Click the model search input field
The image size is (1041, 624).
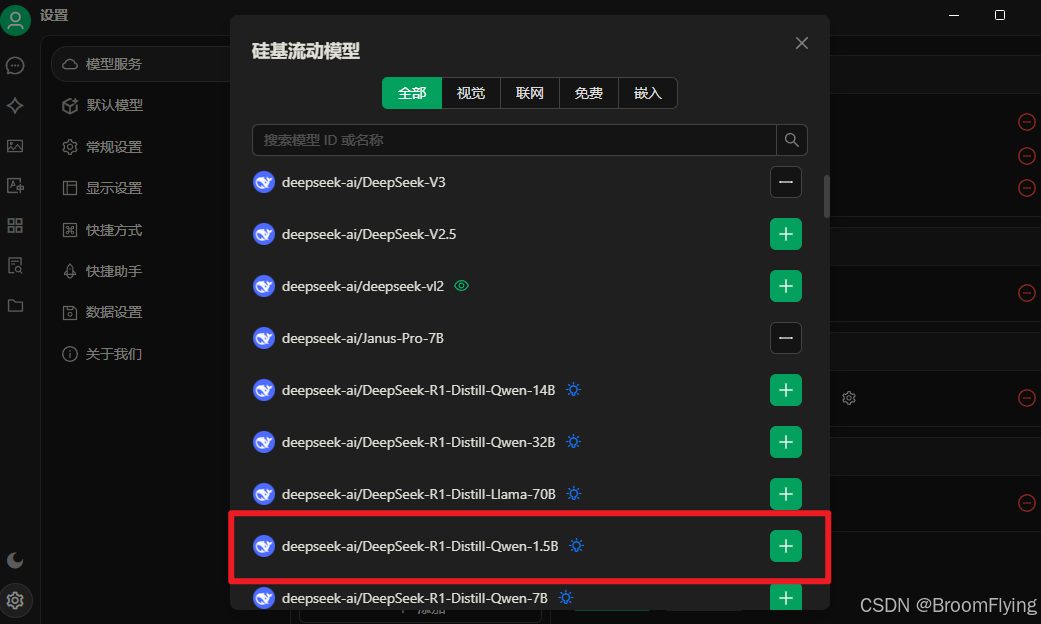pyautogui.click(x=515, y=140)
